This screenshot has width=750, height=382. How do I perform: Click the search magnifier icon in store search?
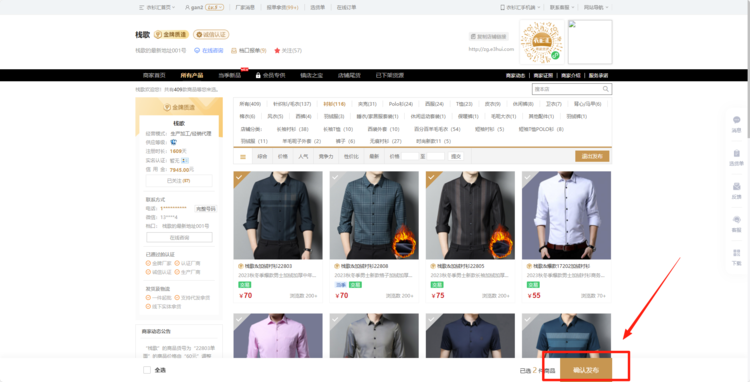[x=606, y=89]
